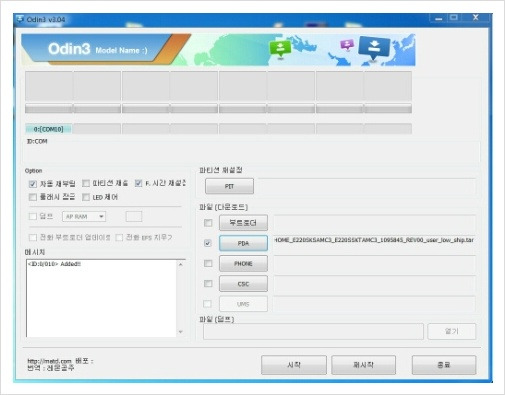Click the "<ID:0/010> Added!!" log line
The width and height of the screenshot is (505, 395).
(54, 264)
